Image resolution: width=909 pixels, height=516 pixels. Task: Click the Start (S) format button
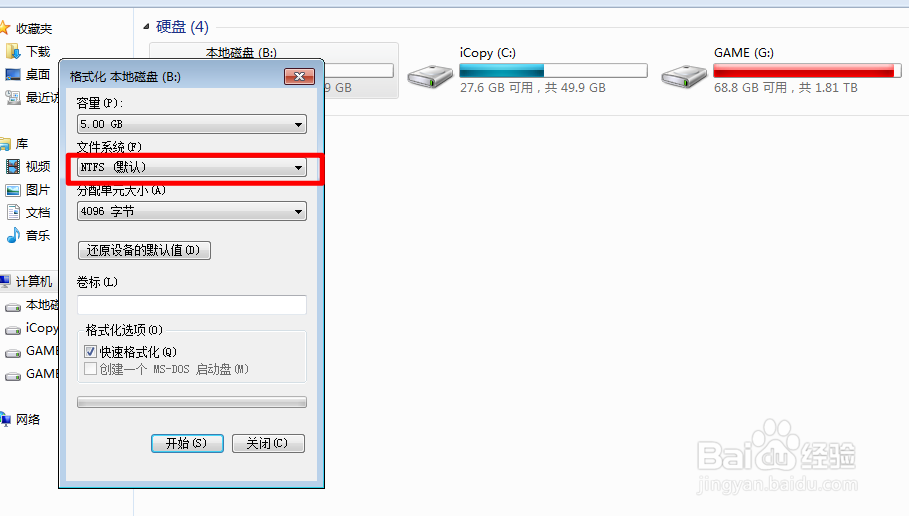pyautogui.click(x=187, y=444)
